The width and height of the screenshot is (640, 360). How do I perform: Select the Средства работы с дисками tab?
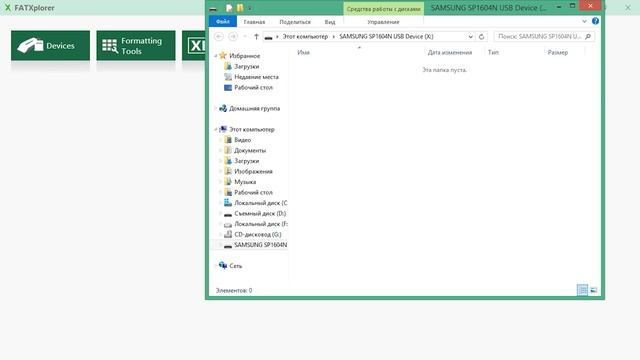pyautogui.click(x=383, y=9)
